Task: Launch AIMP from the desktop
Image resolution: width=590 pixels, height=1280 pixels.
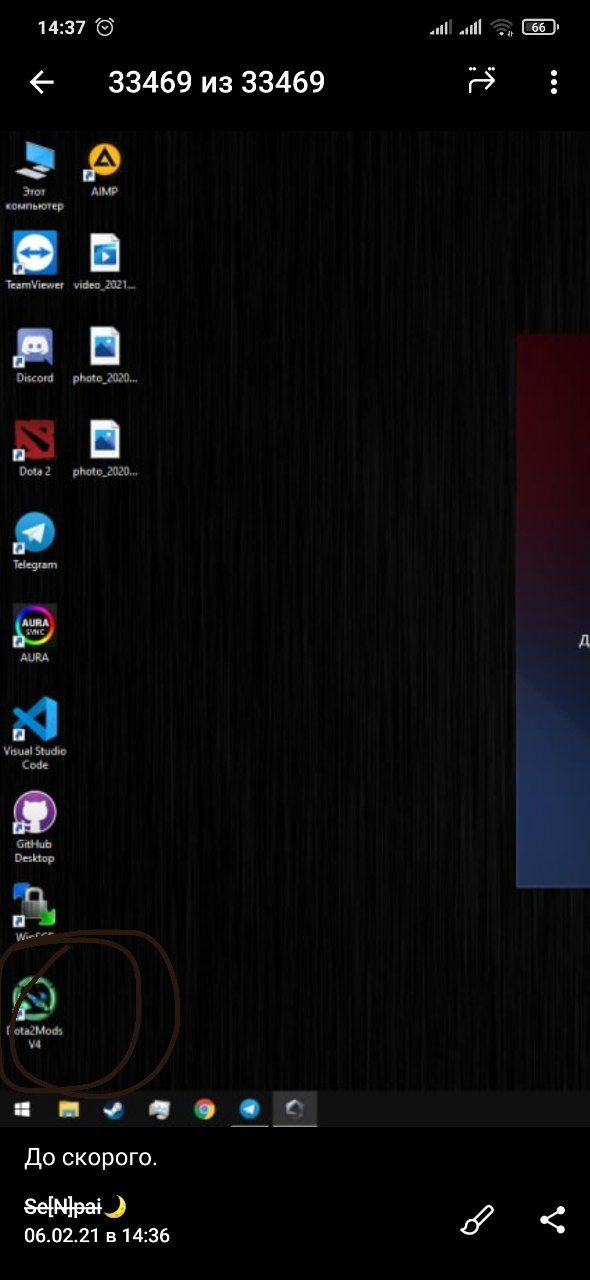Action: (104, 169)
